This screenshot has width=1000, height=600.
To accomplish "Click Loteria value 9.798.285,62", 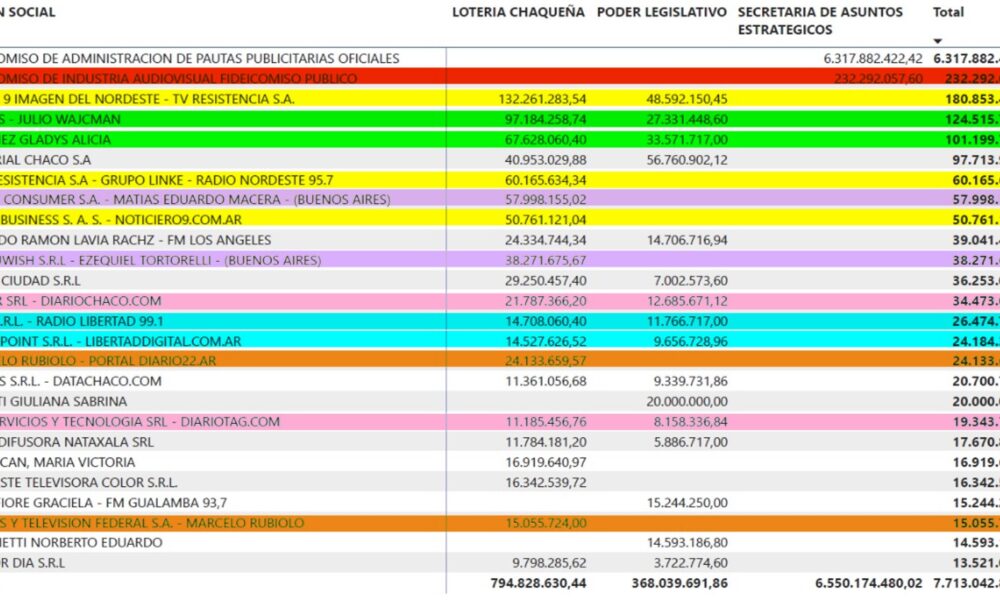I will pyautogui.click(x=549, y=563).
